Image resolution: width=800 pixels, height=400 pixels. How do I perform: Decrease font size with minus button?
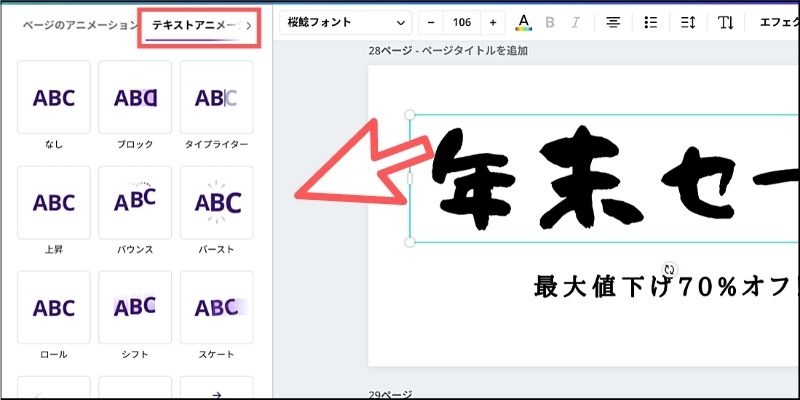(x=431, y=22)
